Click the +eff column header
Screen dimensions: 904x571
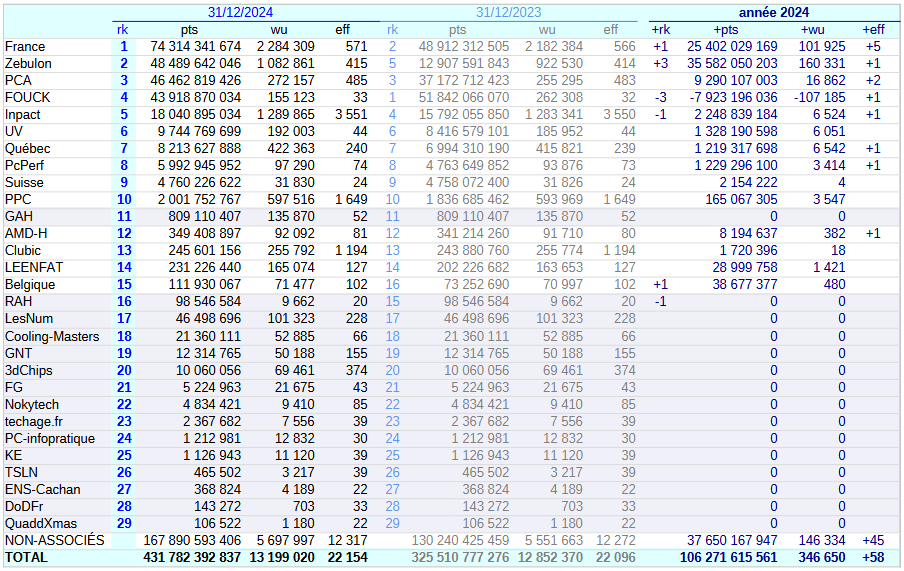(x=873, y=30)
